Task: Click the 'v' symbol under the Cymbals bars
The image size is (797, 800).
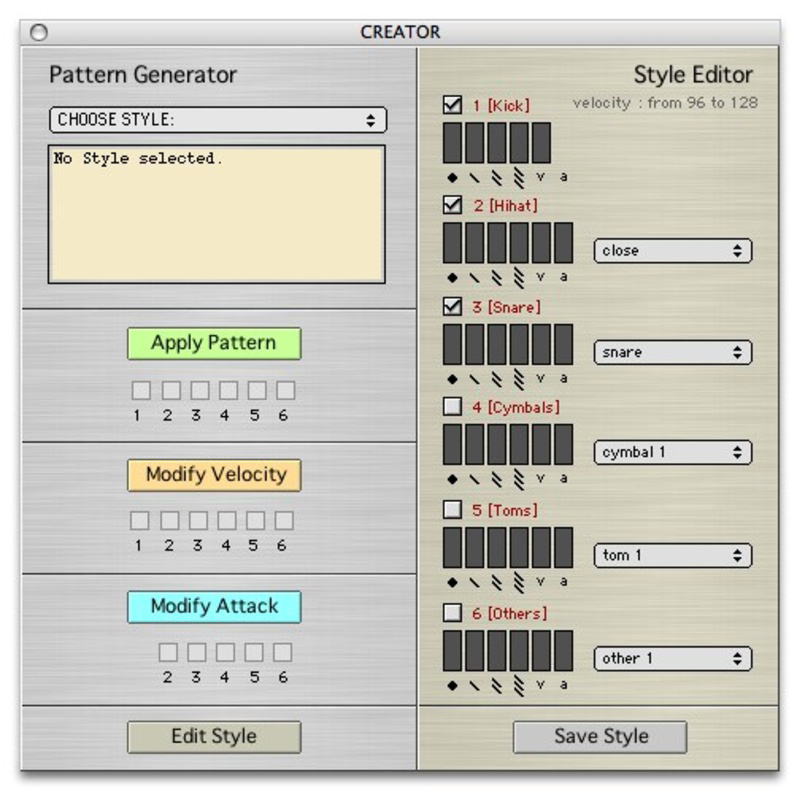Action: coord(541,478)
